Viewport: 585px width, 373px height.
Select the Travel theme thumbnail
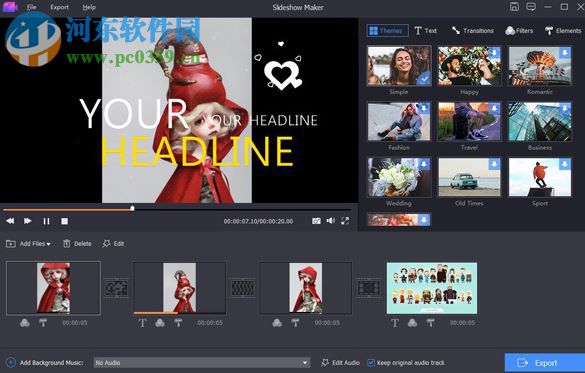pyautogui.click(x=469, y=122)
